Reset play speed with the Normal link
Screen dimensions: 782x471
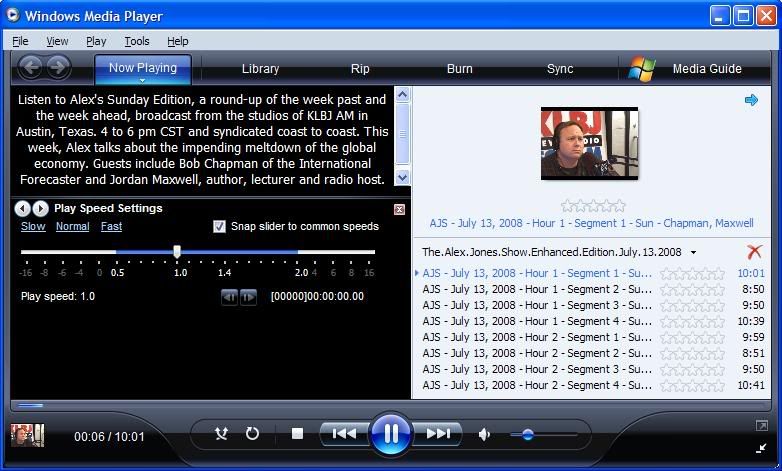[72, 227]
